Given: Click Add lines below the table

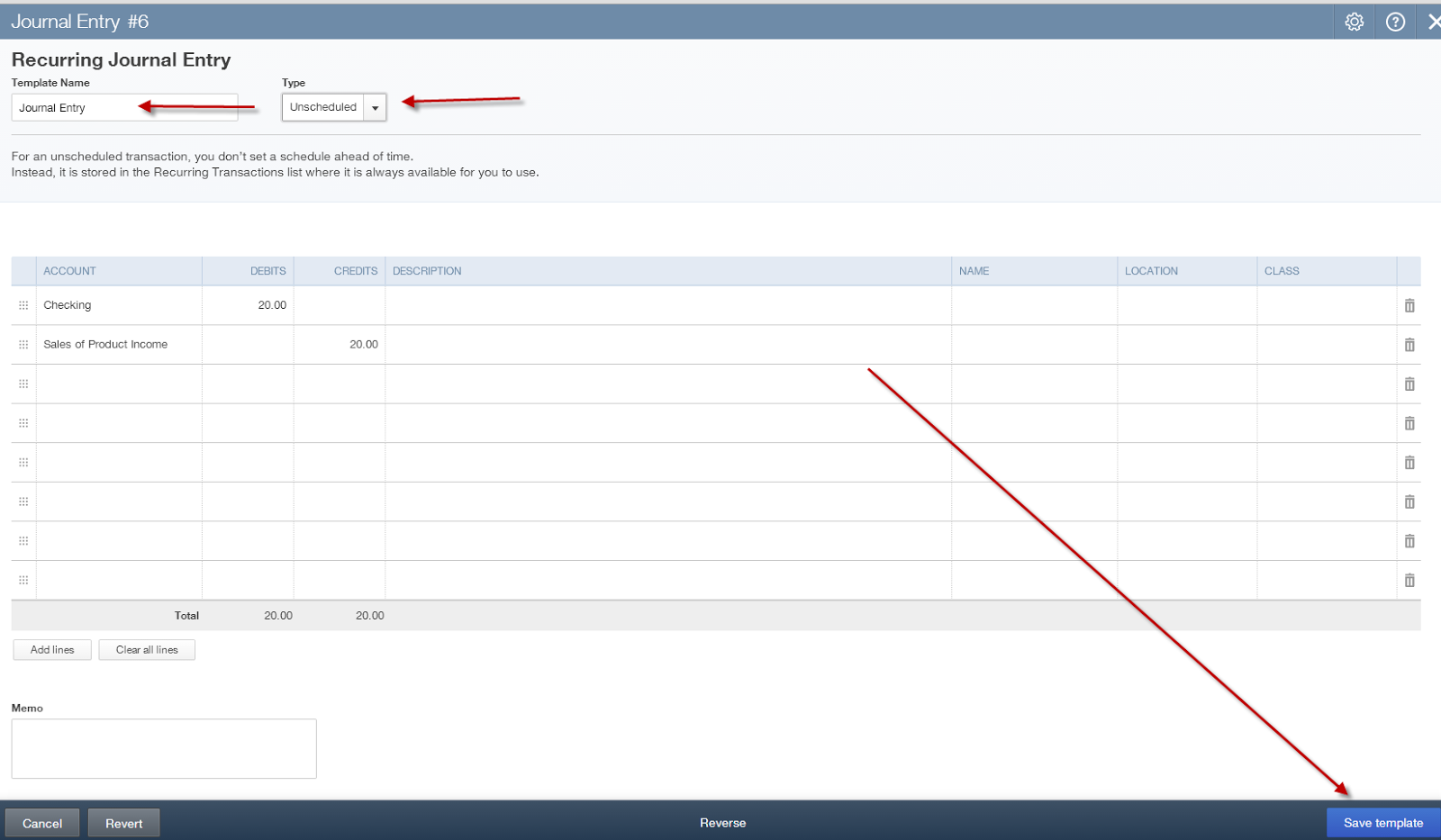Looking at the screenshot, I should pyautogui.click(x=51, y=649).
